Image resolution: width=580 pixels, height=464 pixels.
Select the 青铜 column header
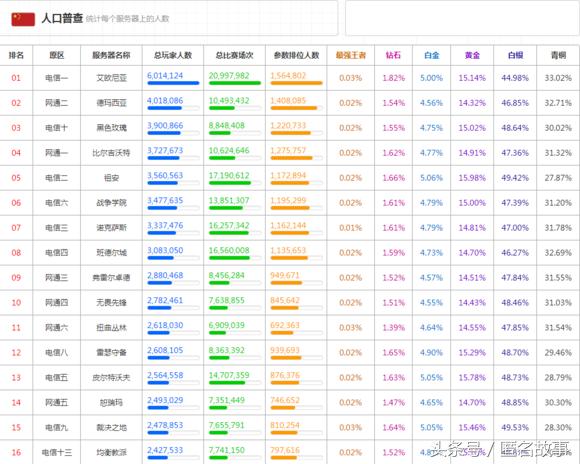(x=559, y=56)
